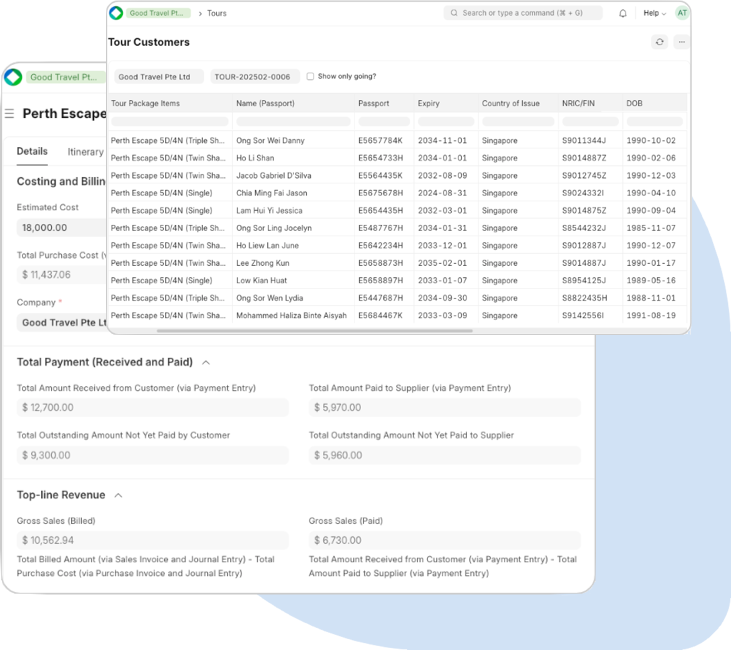This screenshot has width=731, height=650.
Task: Click the Passport column filter box
Action: click(384, 122)
